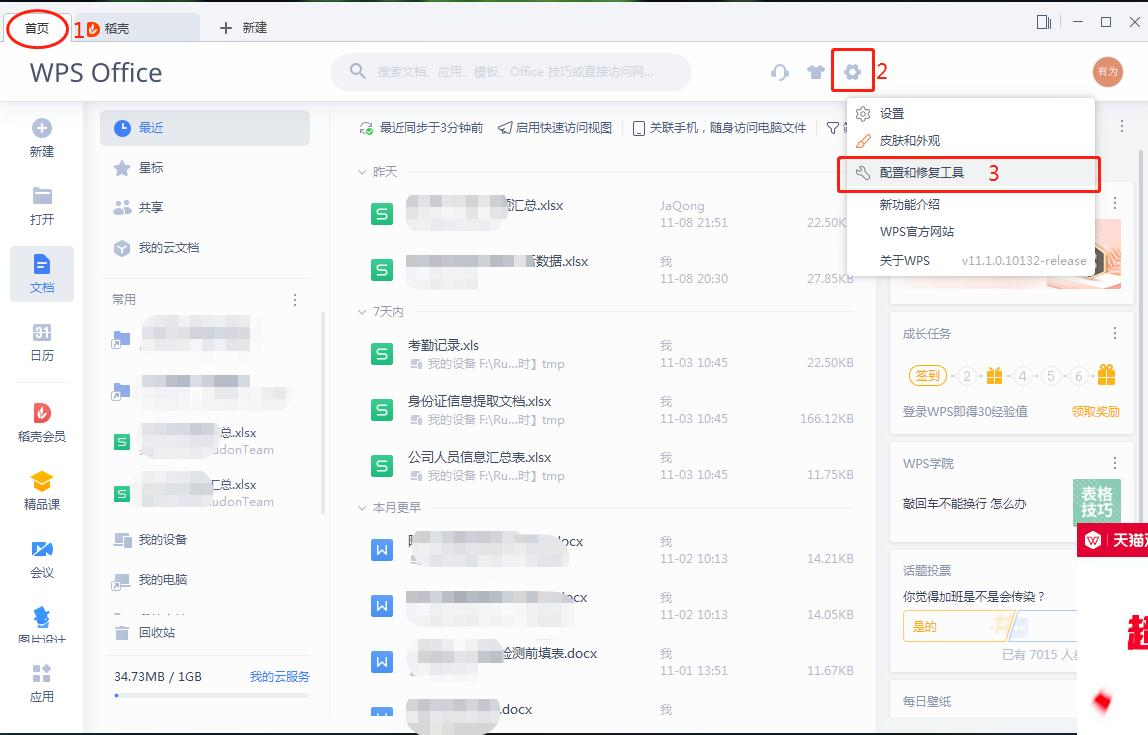Select 星标 in the navigation list
Image resolution: width=1148 pixels, height=735 pixels.
coord(205,168)
